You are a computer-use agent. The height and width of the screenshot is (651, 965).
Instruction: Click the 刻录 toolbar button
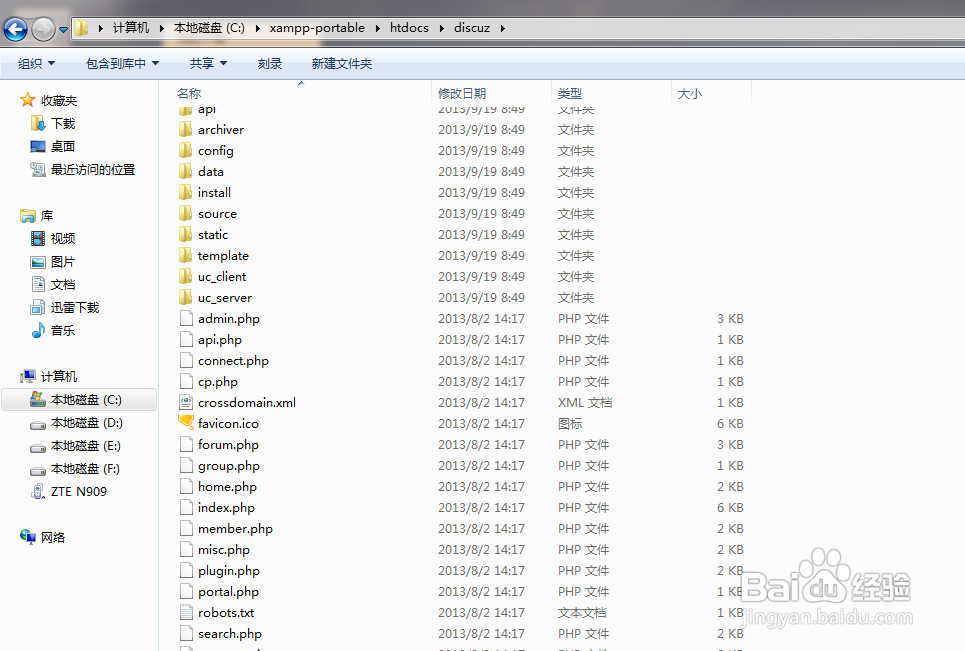(x=270, y=63)
